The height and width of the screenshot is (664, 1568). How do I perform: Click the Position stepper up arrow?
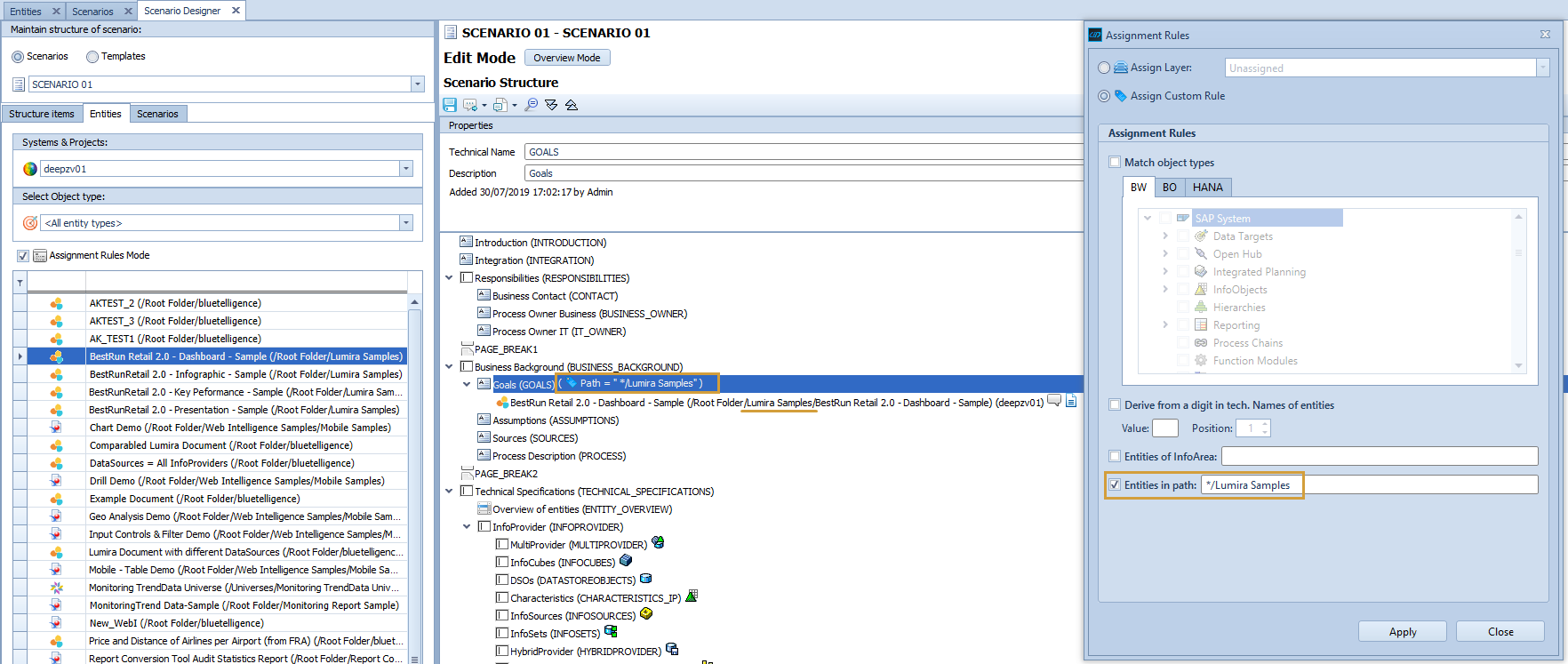pyautogui.click(x=1265, y=424)
